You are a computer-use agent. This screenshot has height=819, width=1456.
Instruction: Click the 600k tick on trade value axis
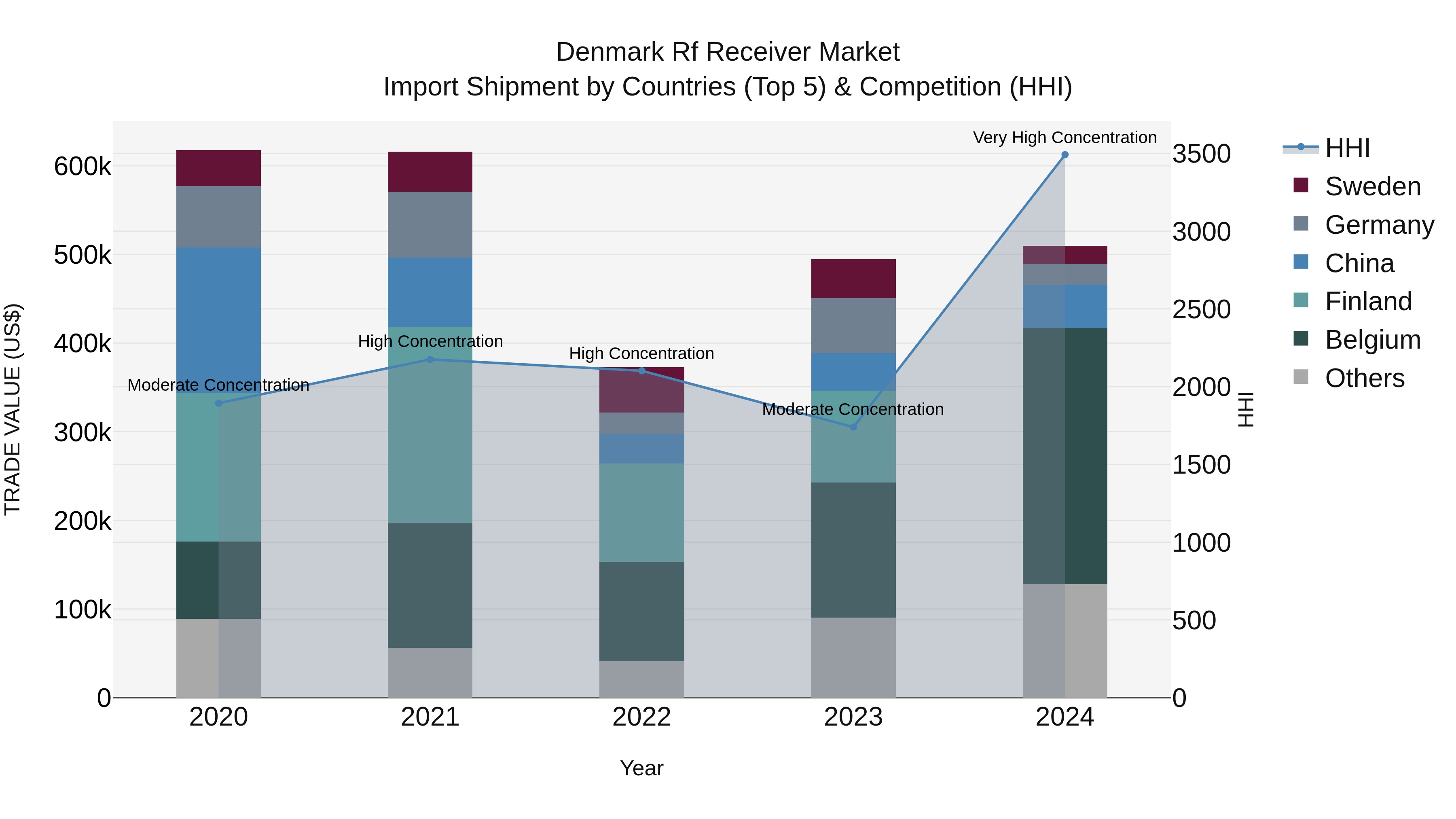pyautogui.click(x=83, y=166)
